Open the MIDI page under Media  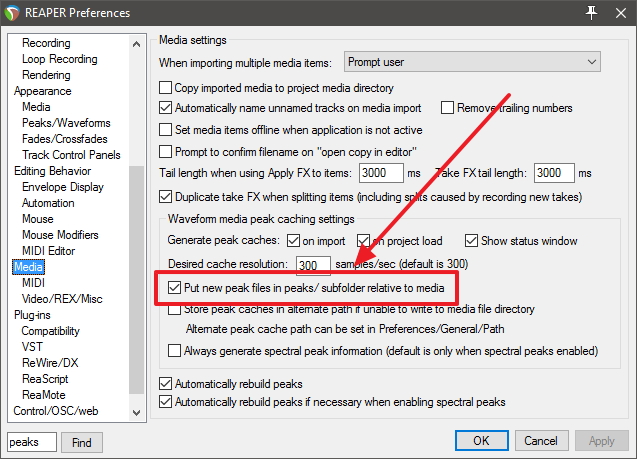click(34, 283)
